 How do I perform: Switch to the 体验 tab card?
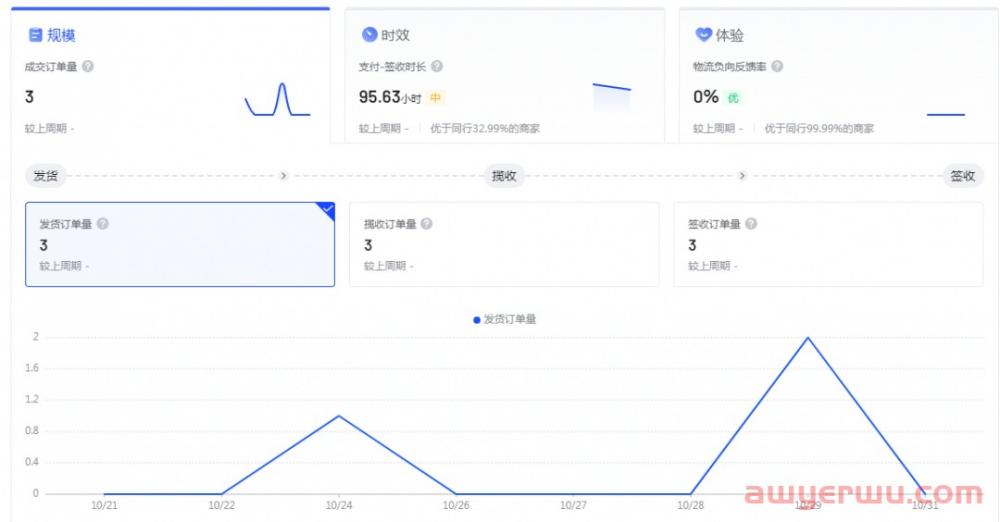coord(839,75)
